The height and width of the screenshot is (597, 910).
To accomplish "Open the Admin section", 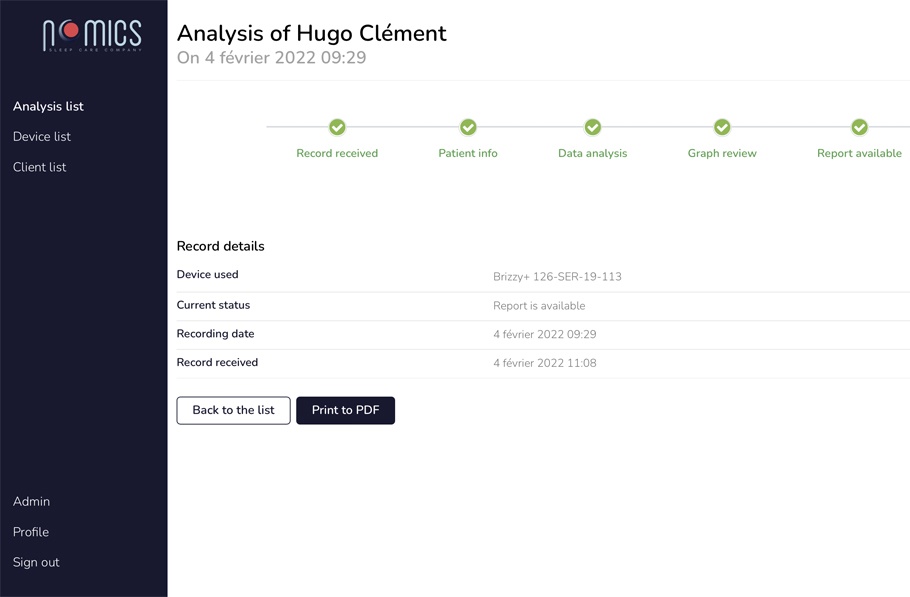I will (x=31, y=501).
